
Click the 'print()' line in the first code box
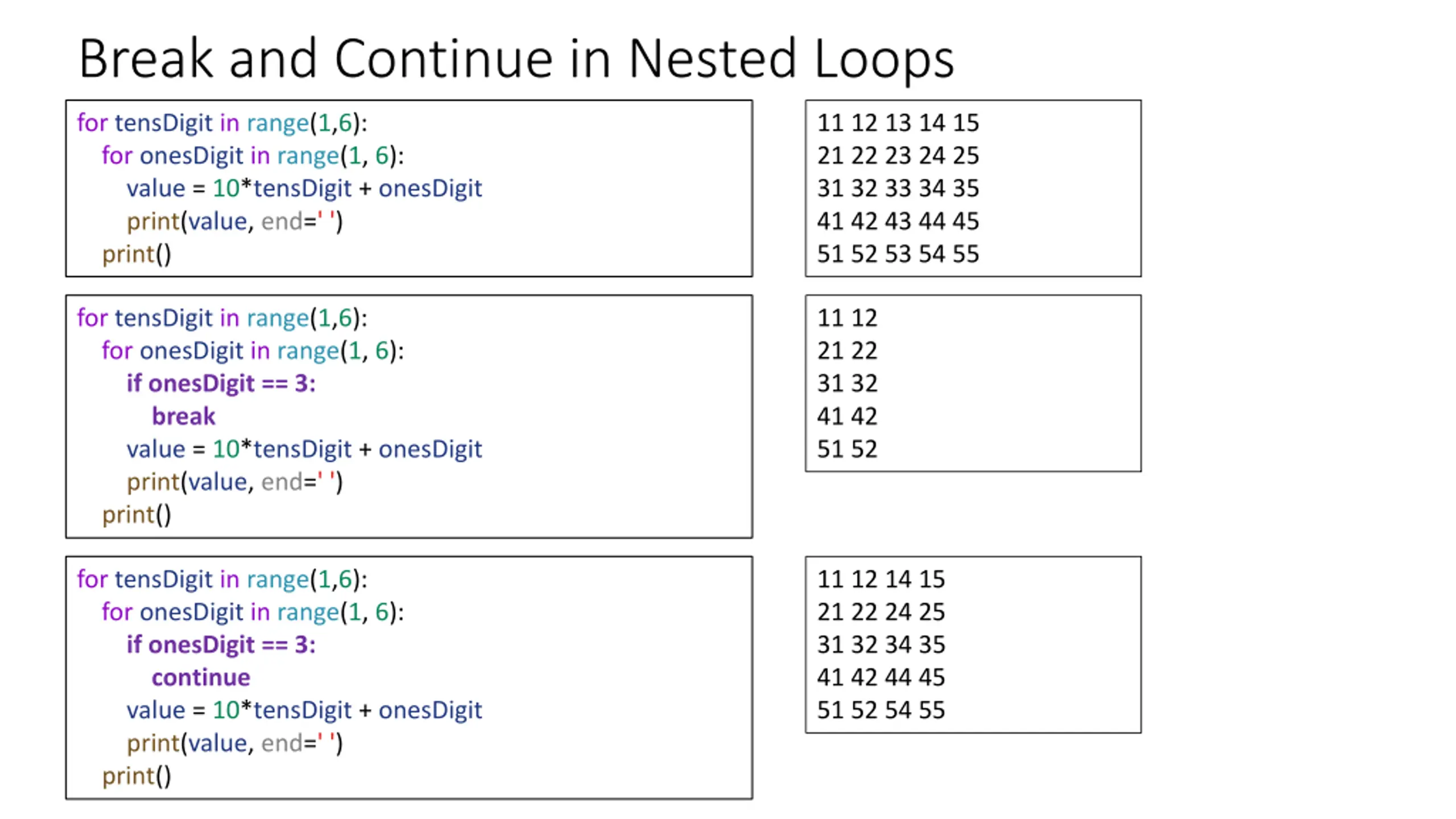point(136,254)
